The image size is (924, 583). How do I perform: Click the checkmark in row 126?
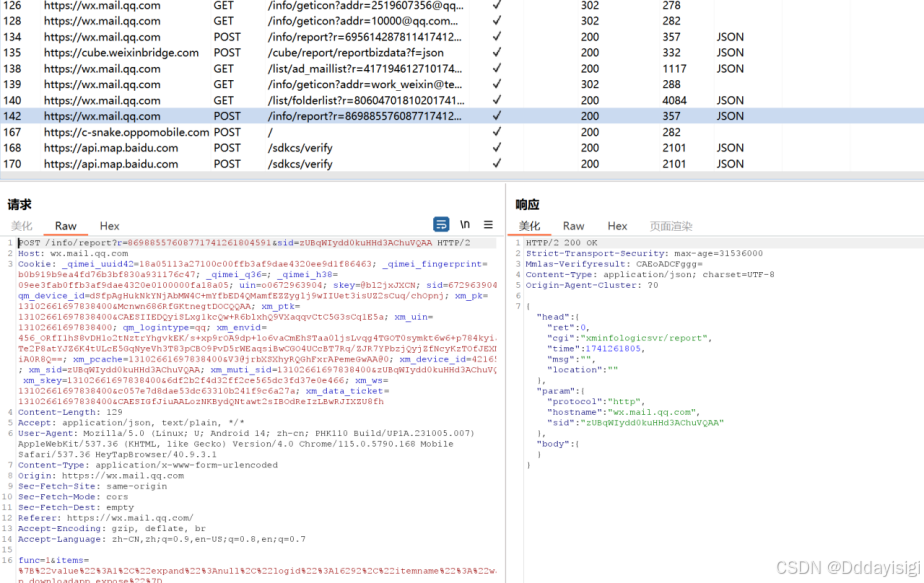(497, 5)
